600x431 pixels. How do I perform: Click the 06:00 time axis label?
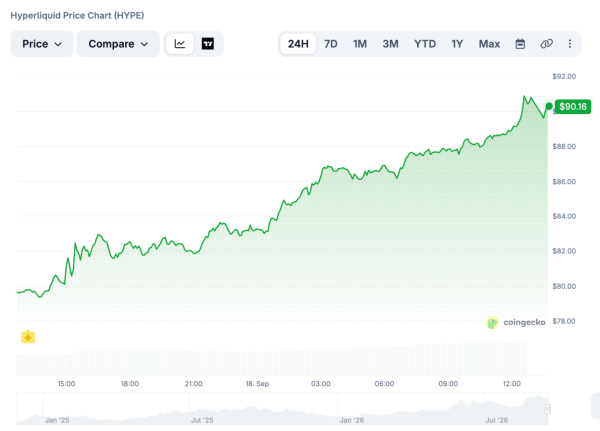coord(384,384)
